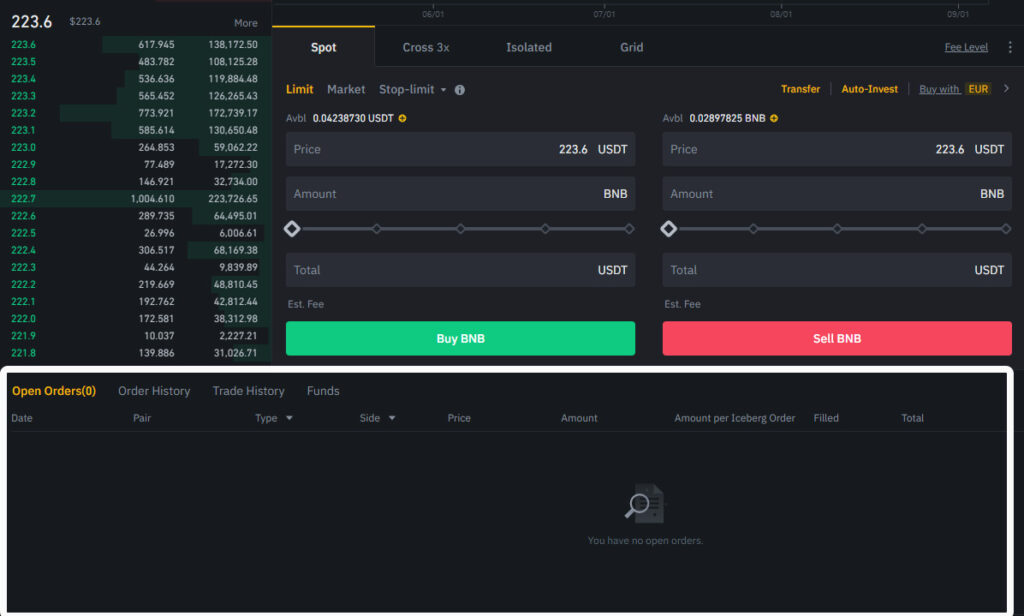The height and width of the screenshot is (616, 1024).
Task: Select the 222.0 order book price
Action: pos(24,318)
